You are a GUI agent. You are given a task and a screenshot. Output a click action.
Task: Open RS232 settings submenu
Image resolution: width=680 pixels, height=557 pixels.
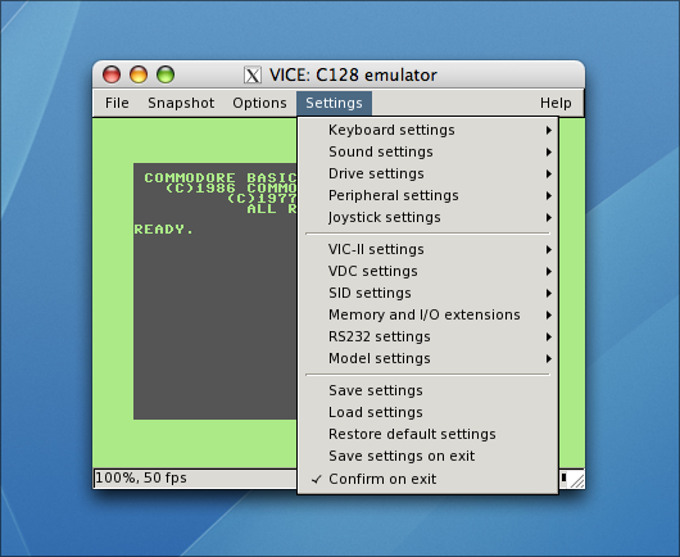428,337
